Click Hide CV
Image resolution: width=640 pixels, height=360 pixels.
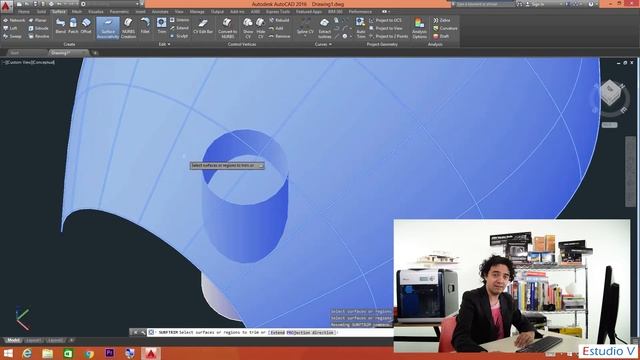260,28
